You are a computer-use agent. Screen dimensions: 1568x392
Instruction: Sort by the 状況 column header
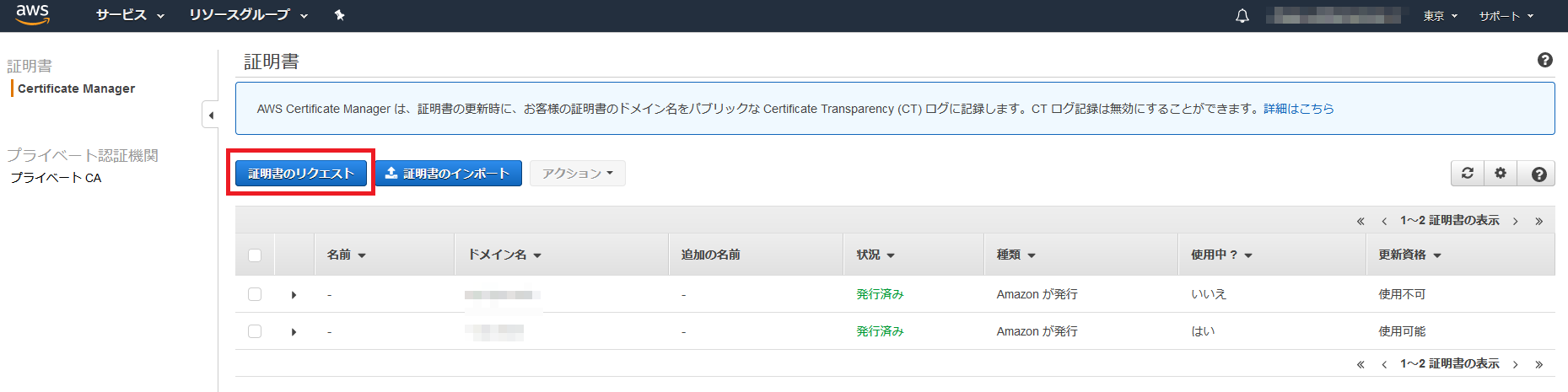pyautogui.click(x=876, y=255)
